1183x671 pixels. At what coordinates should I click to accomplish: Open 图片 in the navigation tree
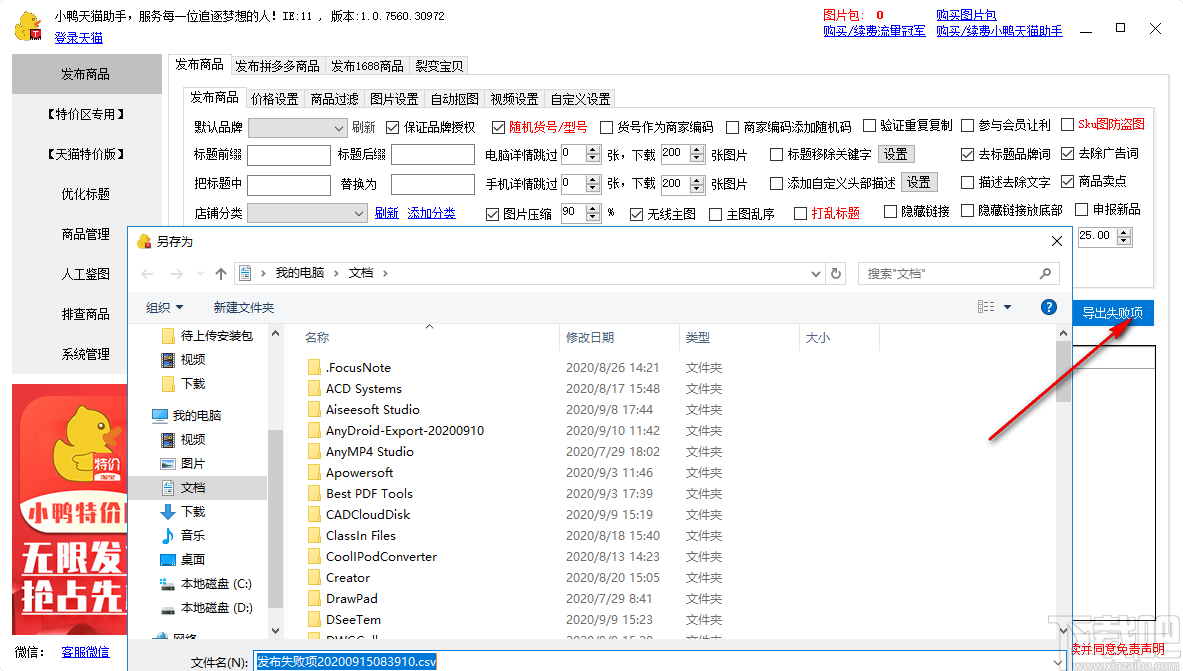[x=193, y=463]
